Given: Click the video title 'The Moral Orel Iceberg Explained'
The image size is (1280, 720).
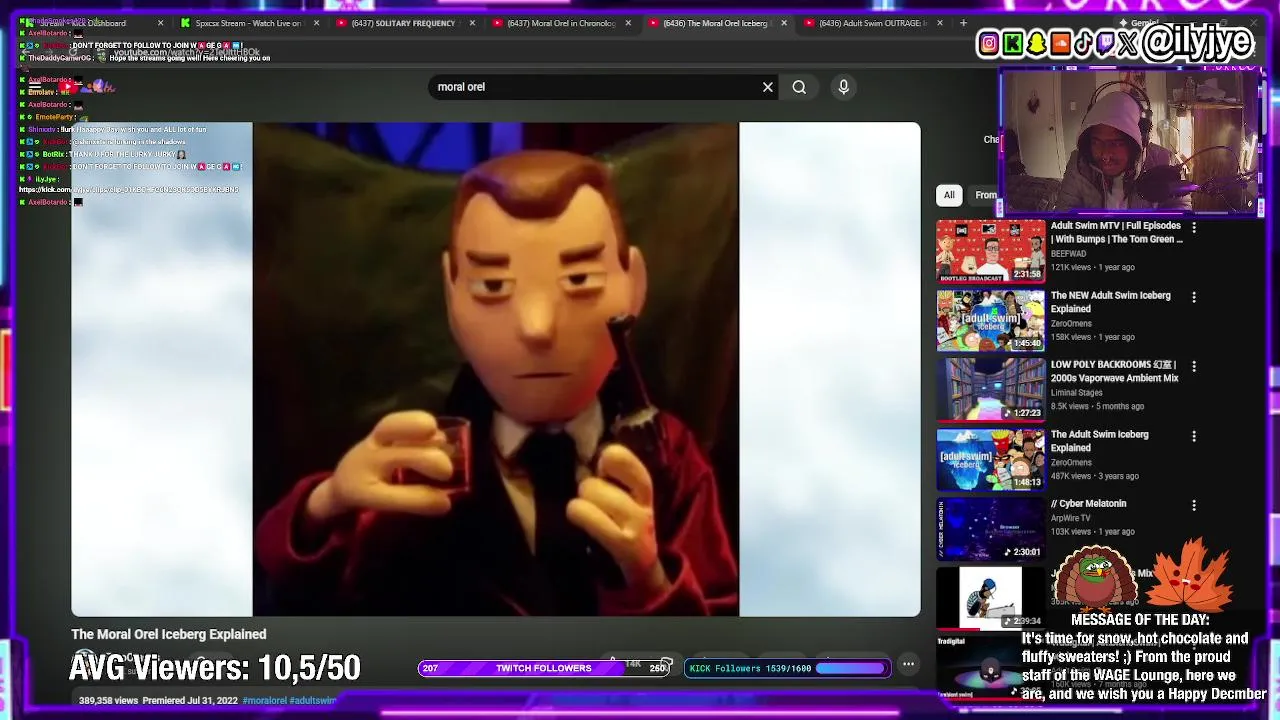Looking at the screenshot, I should pyautogui.click(x=169, y=634).
